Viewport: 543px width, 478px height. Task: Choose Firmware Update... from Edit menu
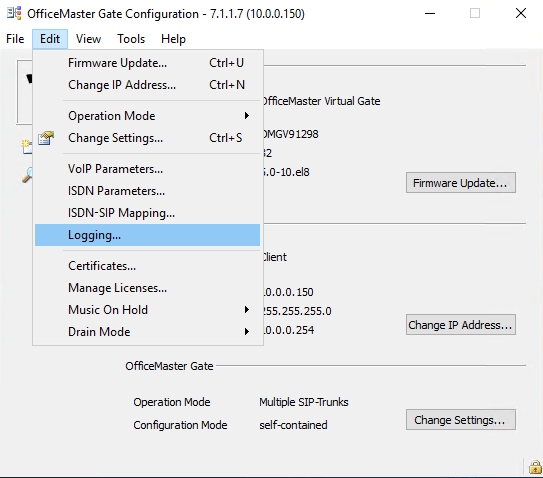click(148, 63)
